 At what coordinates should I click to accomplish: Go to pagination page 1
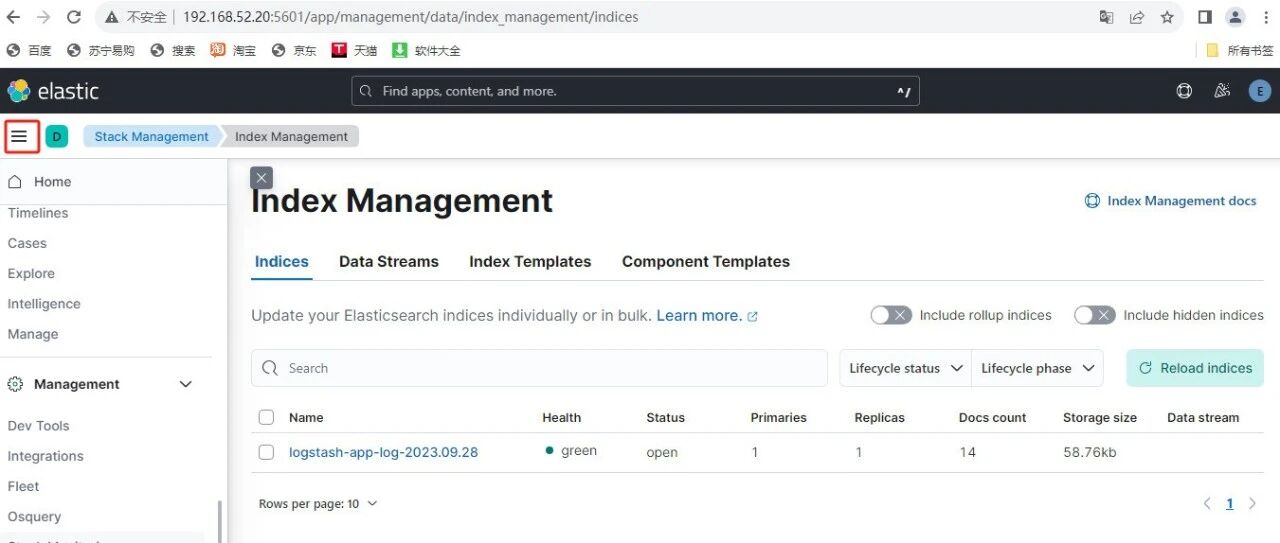pyautogui.click(x=1230, y=504)
